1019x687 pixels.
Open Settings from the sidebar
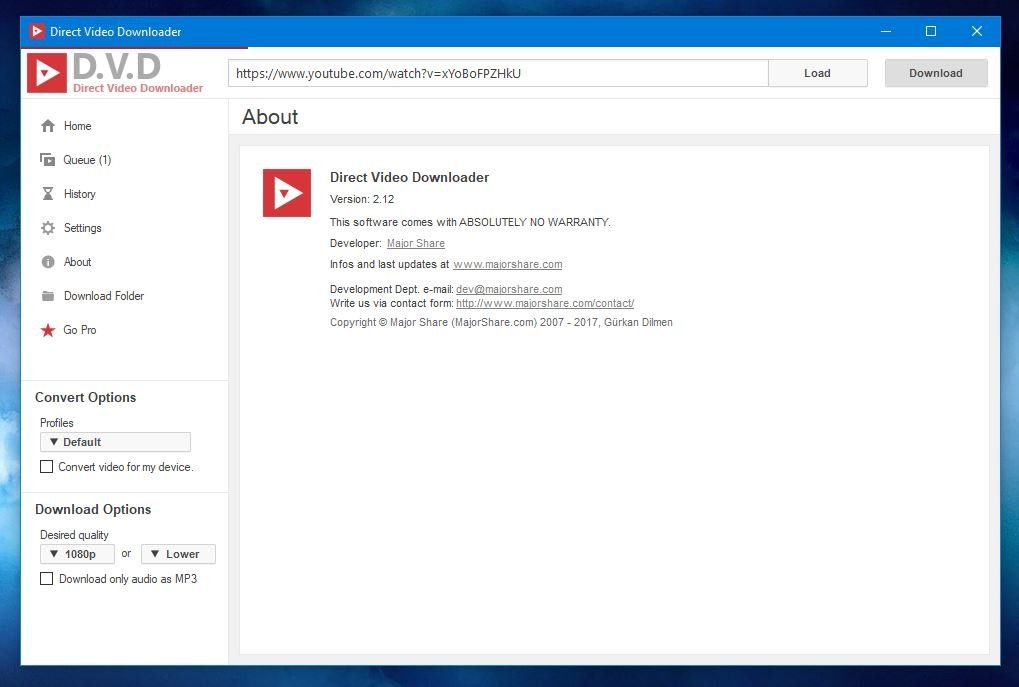coord(83,228)
